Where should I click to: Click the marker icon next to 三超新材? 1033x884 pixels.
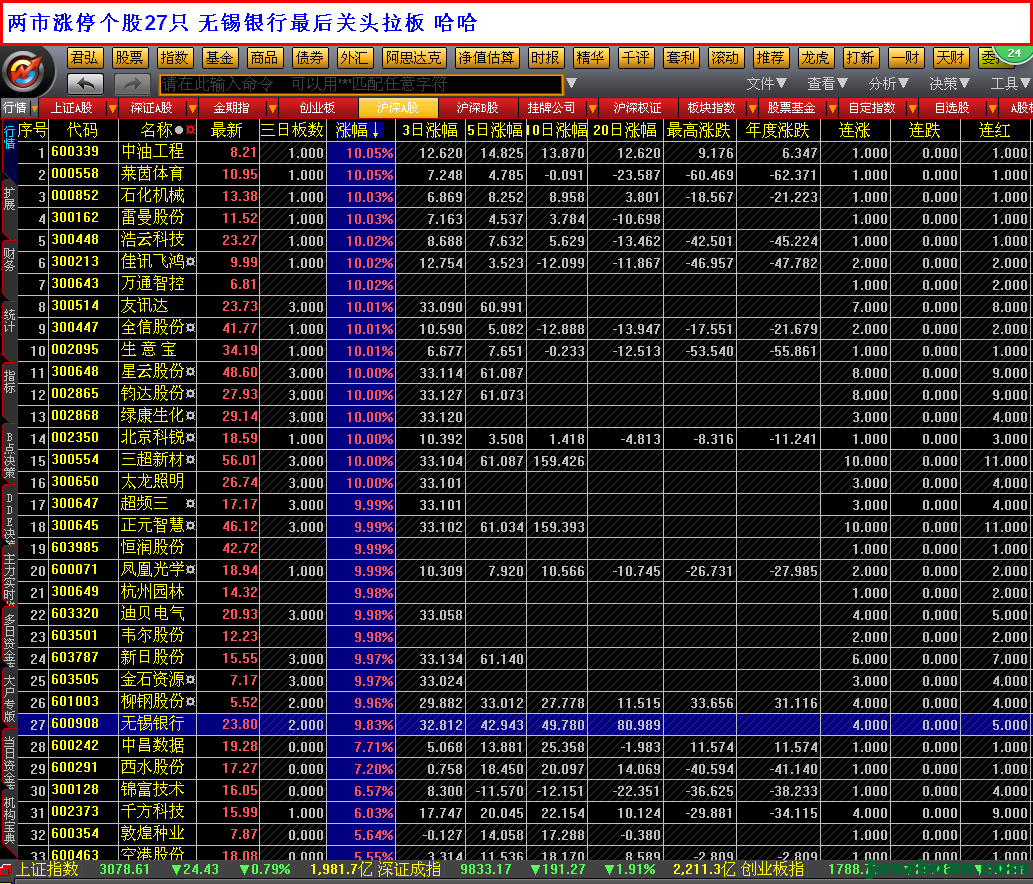click(x=190, y=459)
